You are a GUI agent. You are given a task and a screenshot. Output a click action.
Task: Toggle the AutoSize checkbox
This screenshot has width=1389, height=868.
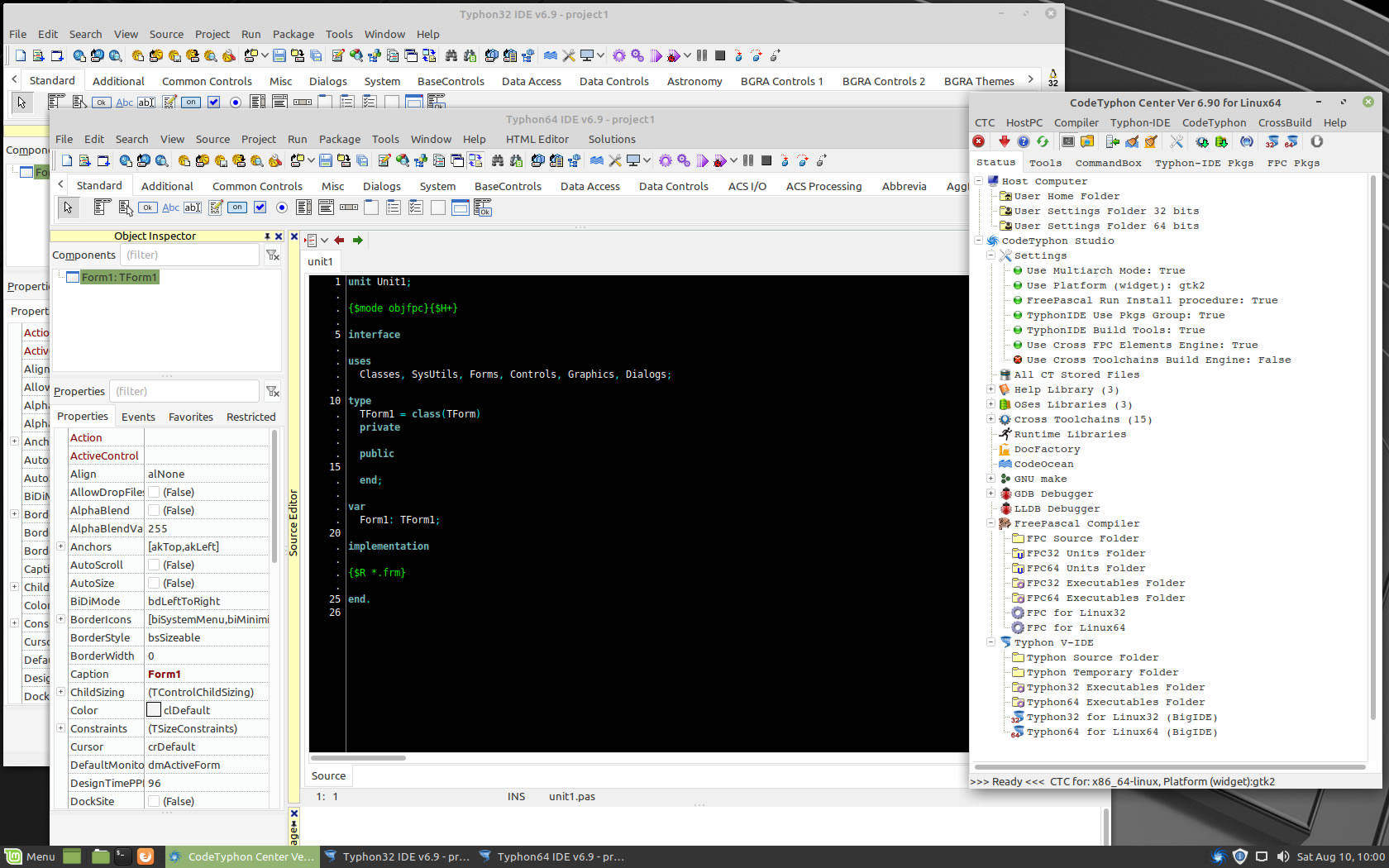[154, 583]
